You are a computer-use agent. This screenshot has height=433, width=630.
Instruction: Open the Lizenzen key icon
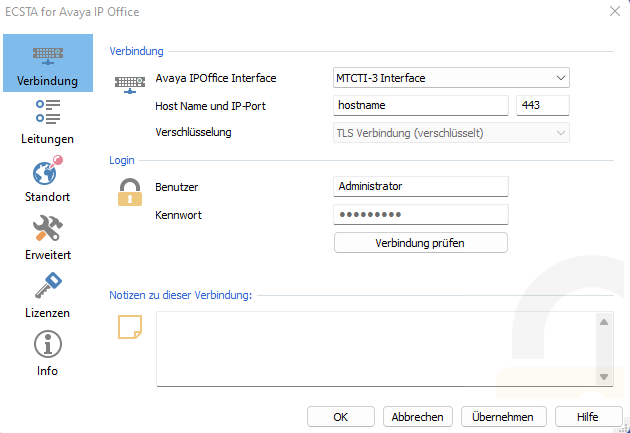tap(47, 287)
